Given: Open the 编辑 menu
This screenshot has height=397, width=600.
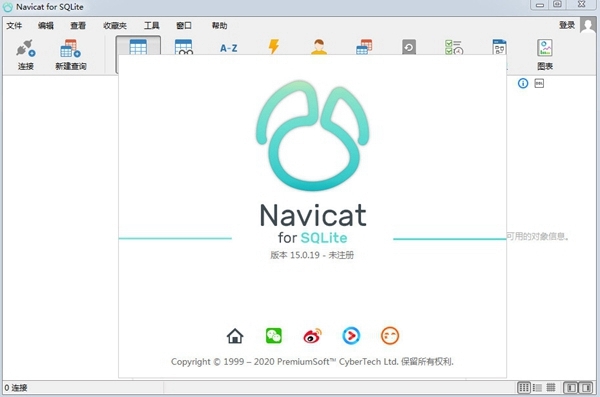Looking at the screenshot, I should 46,26.
